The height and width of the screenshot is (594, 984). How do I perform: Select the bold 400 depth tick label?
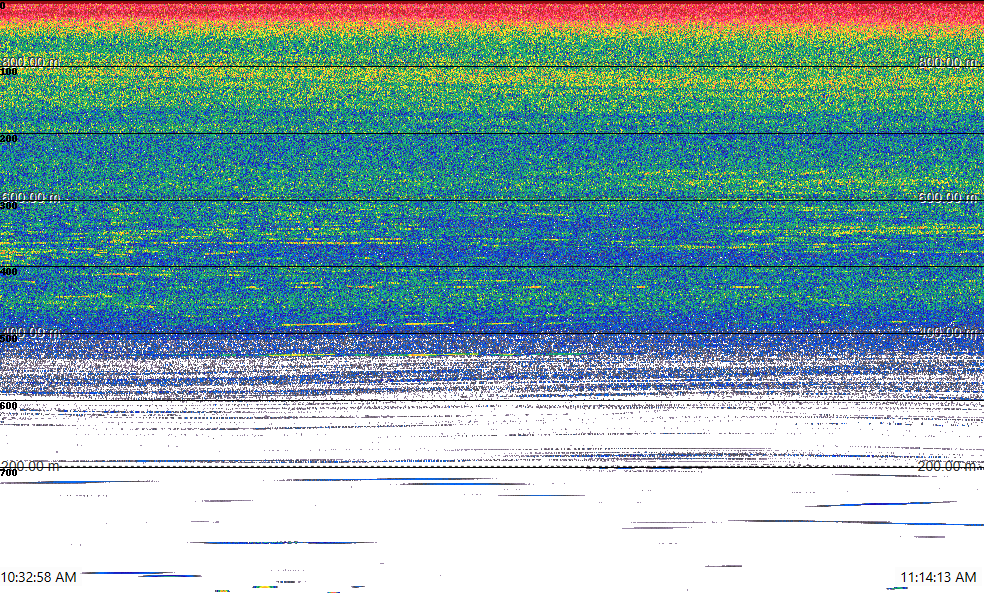[9, 272]
